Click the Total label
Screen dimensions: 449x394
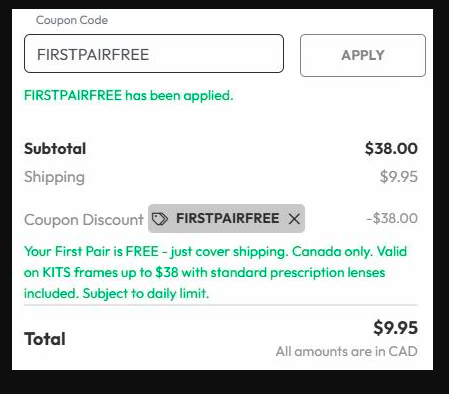tap(45, 339)
